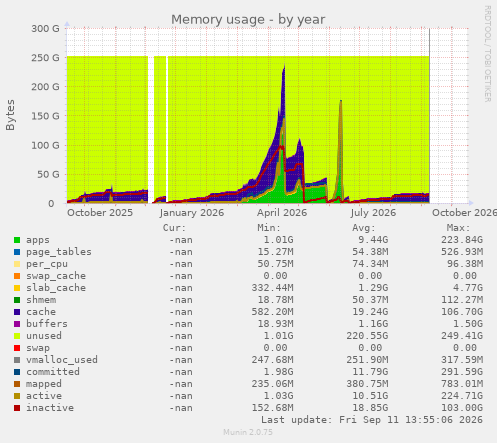Click the mapped brown legend swatch
The height and width of the screenshot is (443, 497).
click(x=17, y=384)
